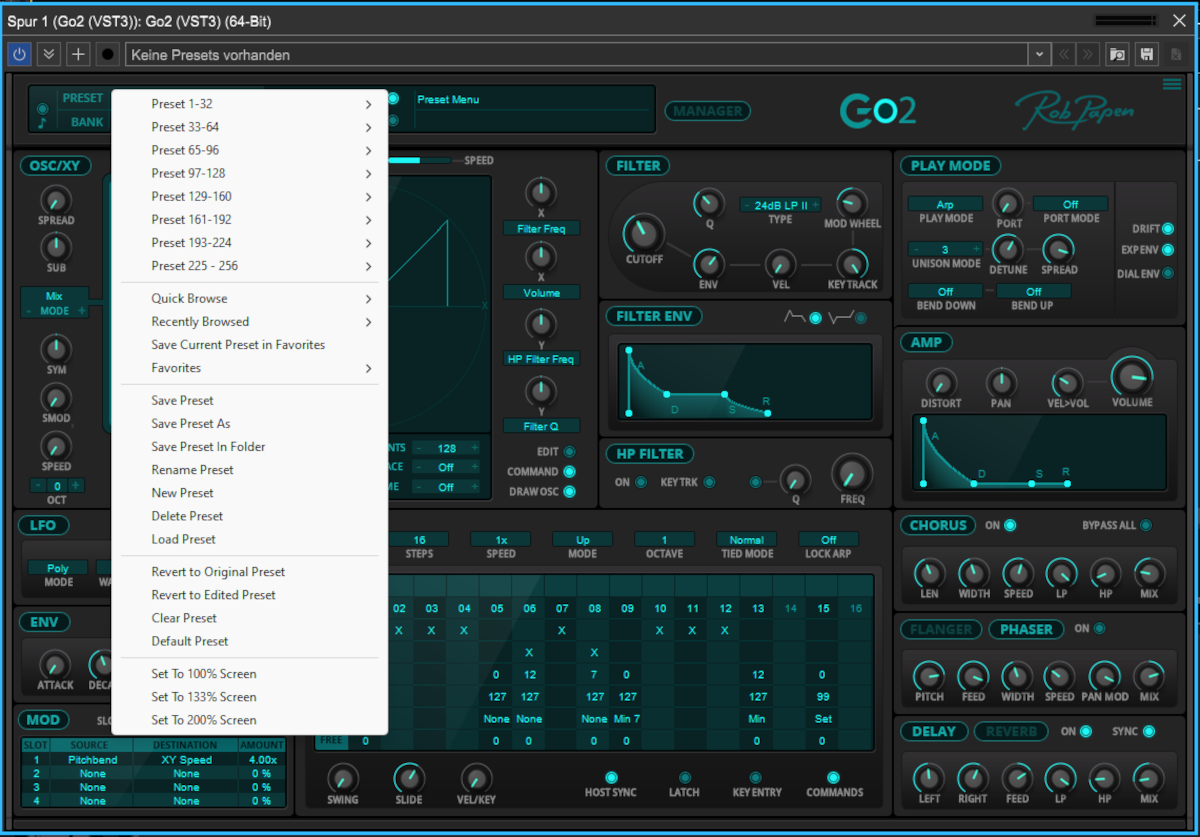The height and width of the screenshot is (837, 1200).
Task: Click the PLAY MODE section header button
Action: pos(950,166)
